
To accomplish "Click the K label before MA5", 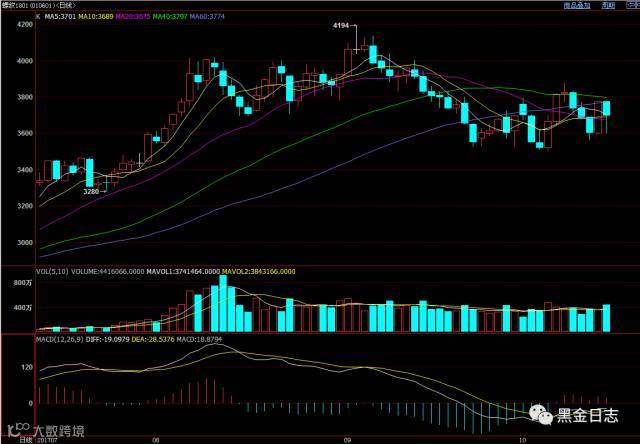I will pyautogui.click(x=38, y=17).
